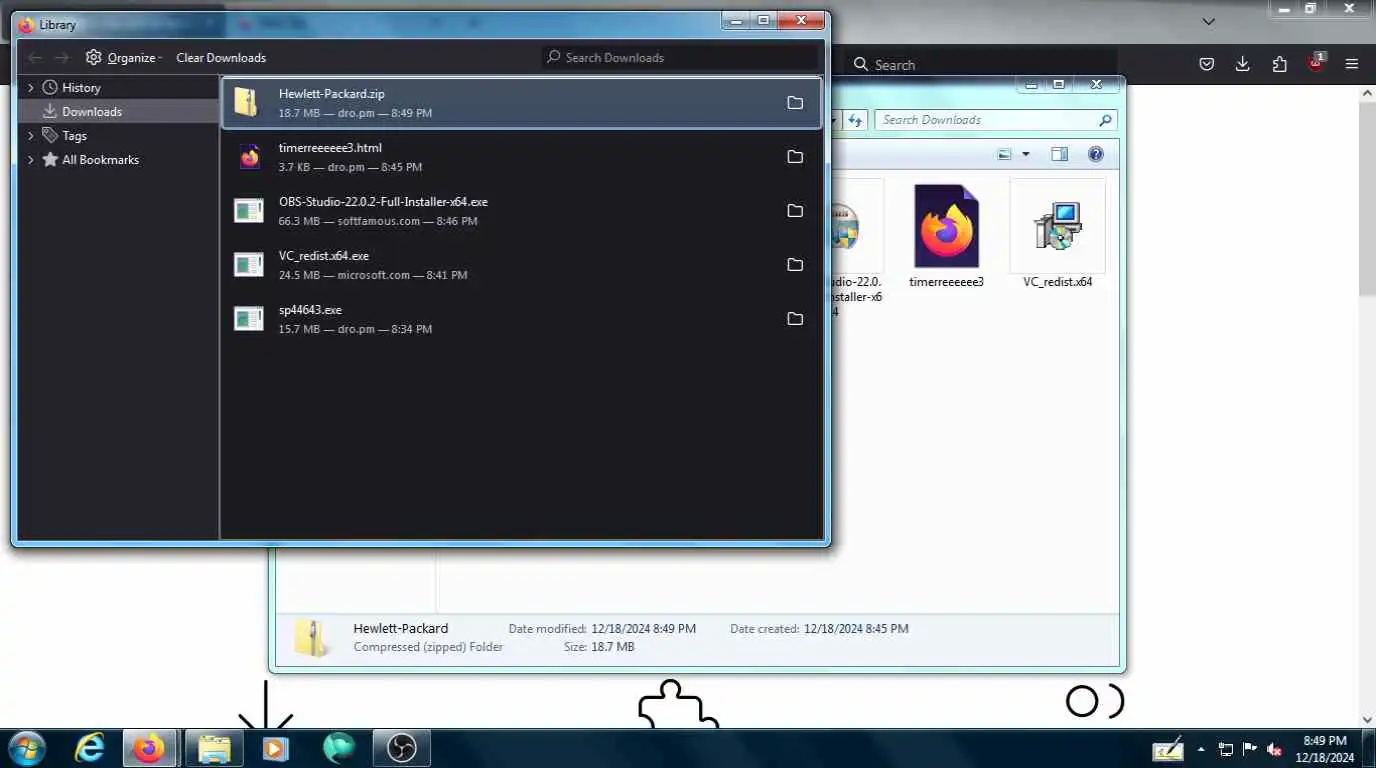Open Windows Media Player from taskbar
This screenshot has width=1376, height=768.
(275, 748)
